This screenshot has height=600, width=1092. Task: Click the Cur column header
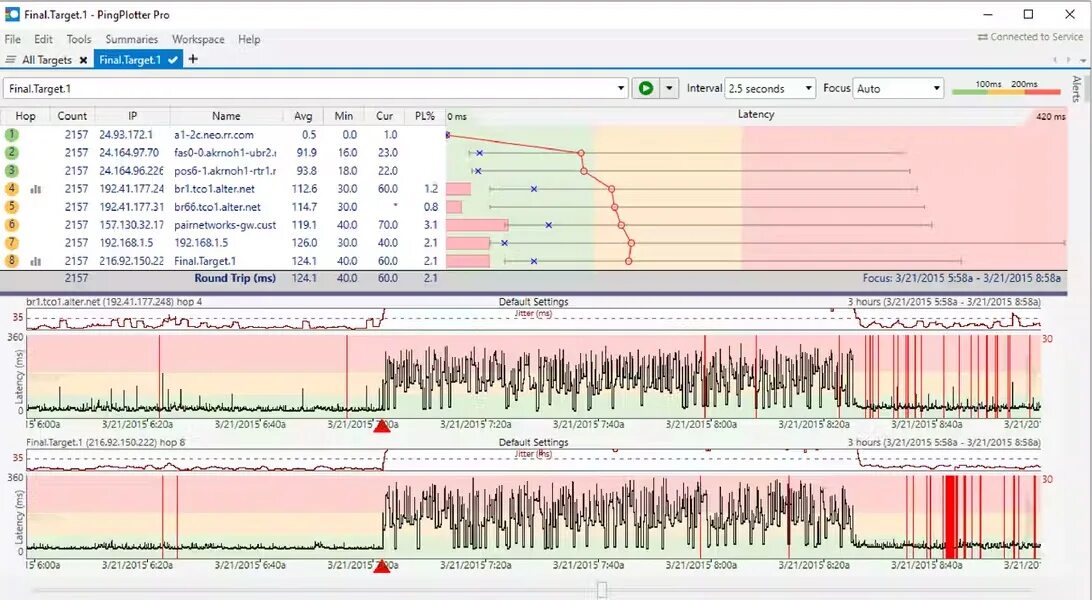[384, 116]
